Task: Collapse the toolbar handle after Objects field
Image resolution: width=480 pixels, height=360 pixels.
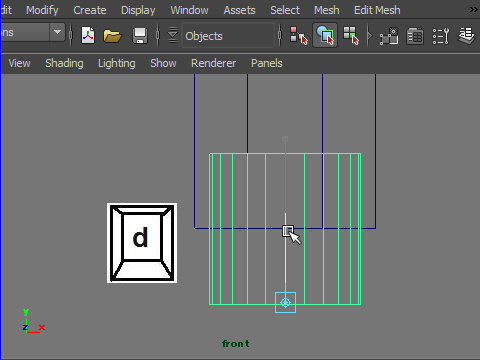Action: [x=280, y=35]
